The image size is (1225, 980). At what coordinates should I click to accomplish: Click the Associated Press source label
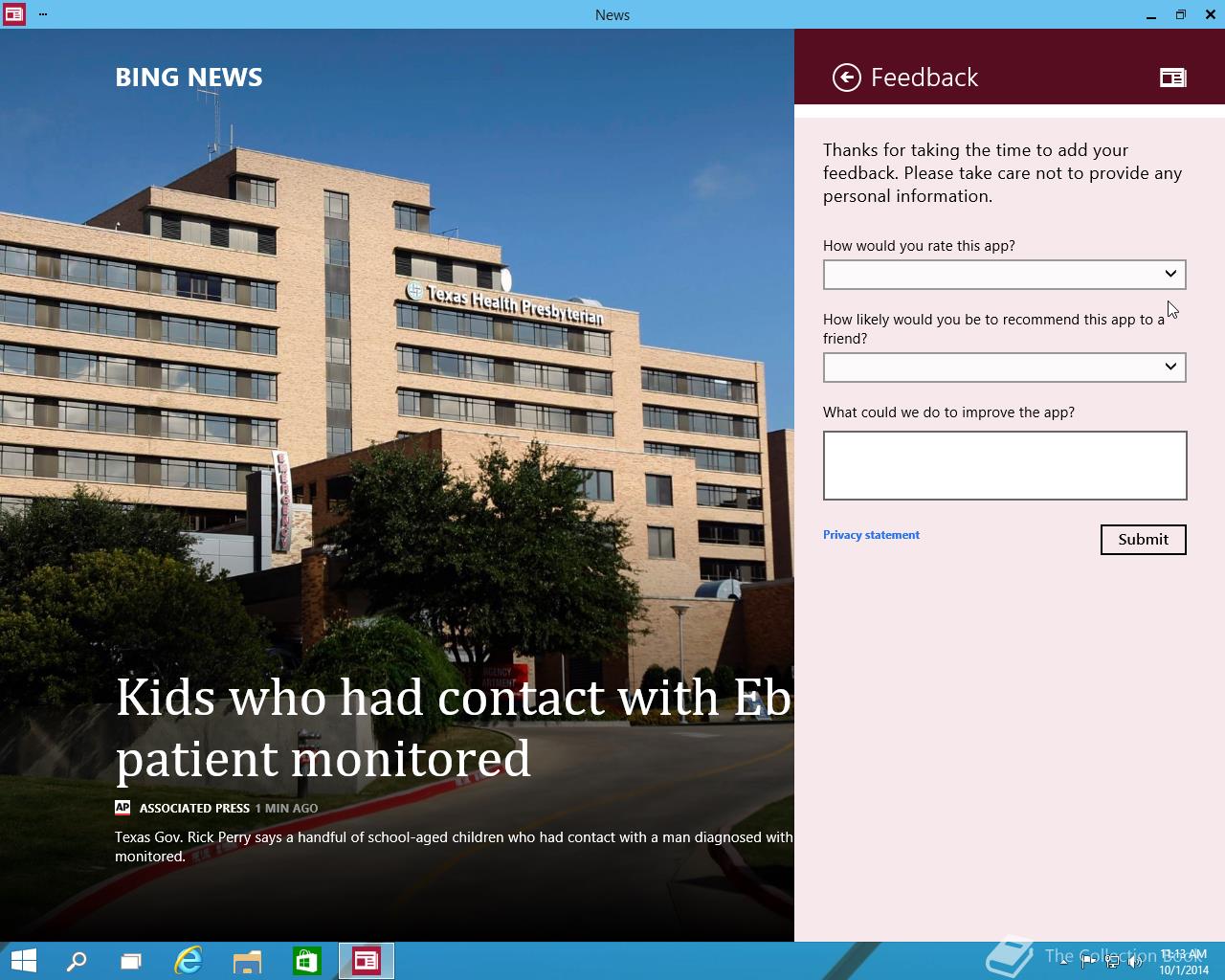(194, 808)
